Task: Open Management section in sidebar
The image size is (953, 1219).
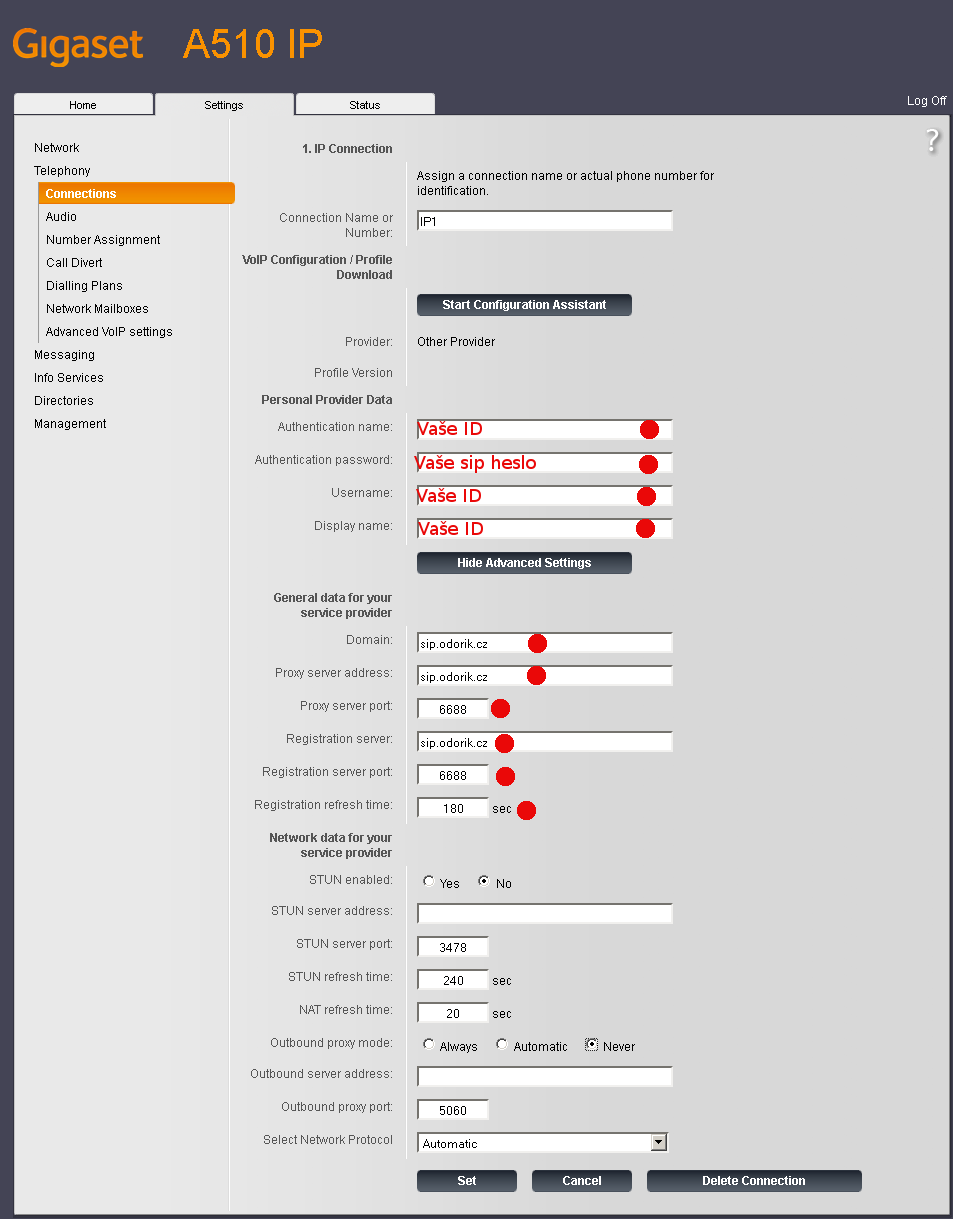Action: coord(70,424)
